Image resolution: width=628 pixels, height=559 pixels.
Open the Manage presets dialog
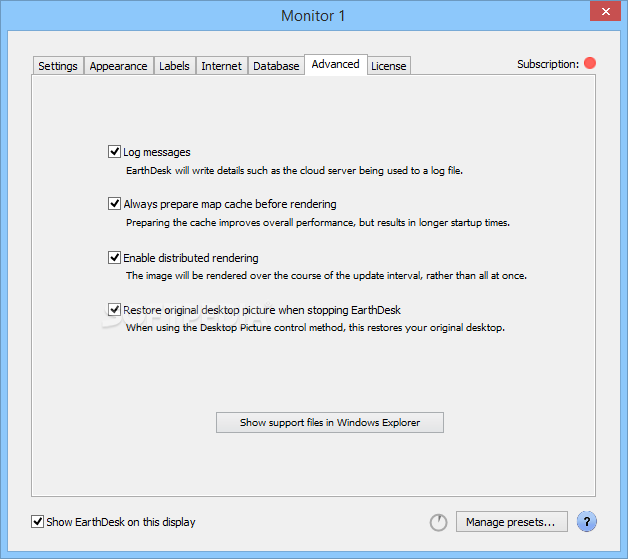[512, 522]
